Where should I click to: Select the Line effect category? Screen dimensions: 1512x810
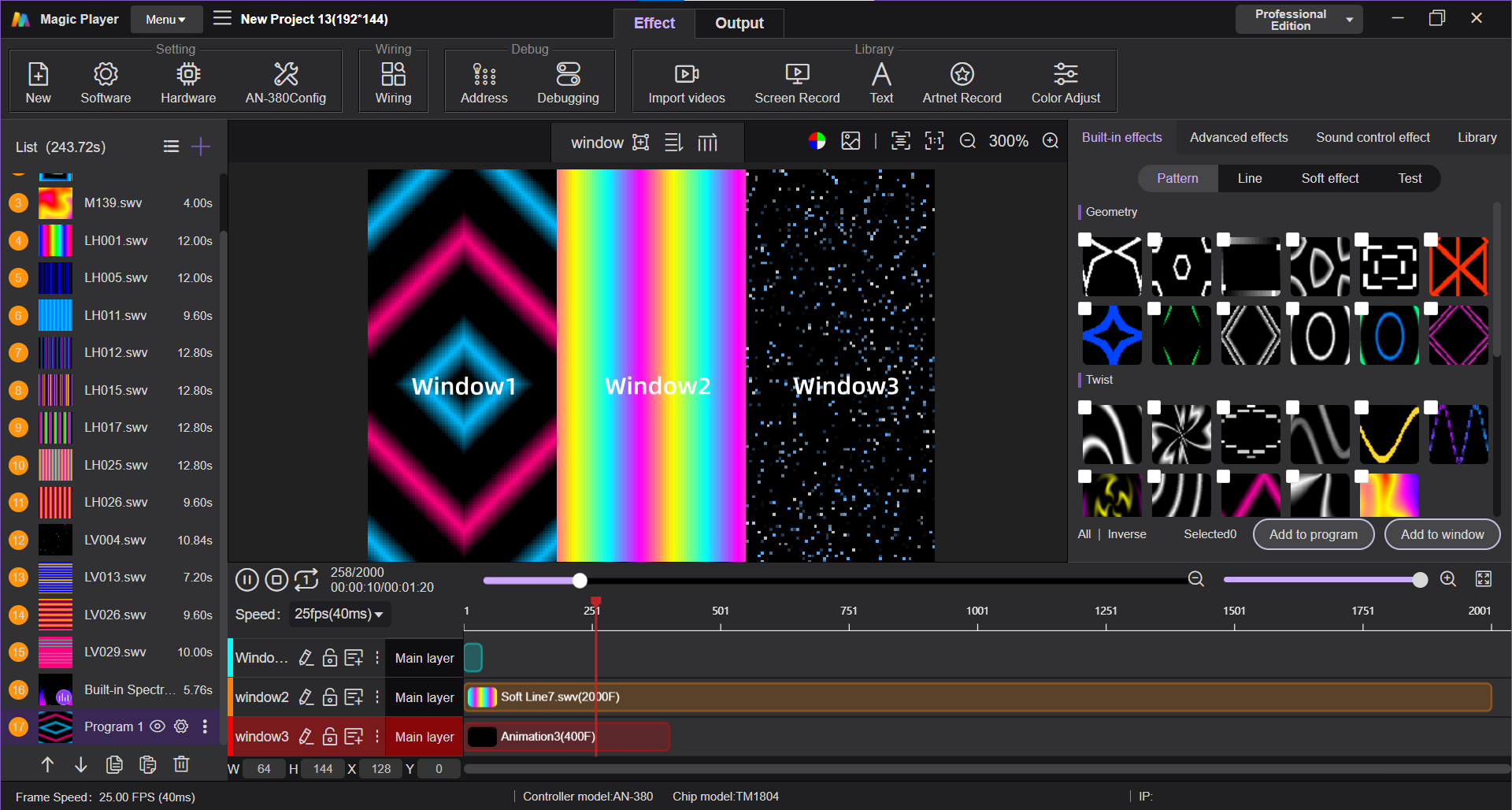[x=1250, y=178]
